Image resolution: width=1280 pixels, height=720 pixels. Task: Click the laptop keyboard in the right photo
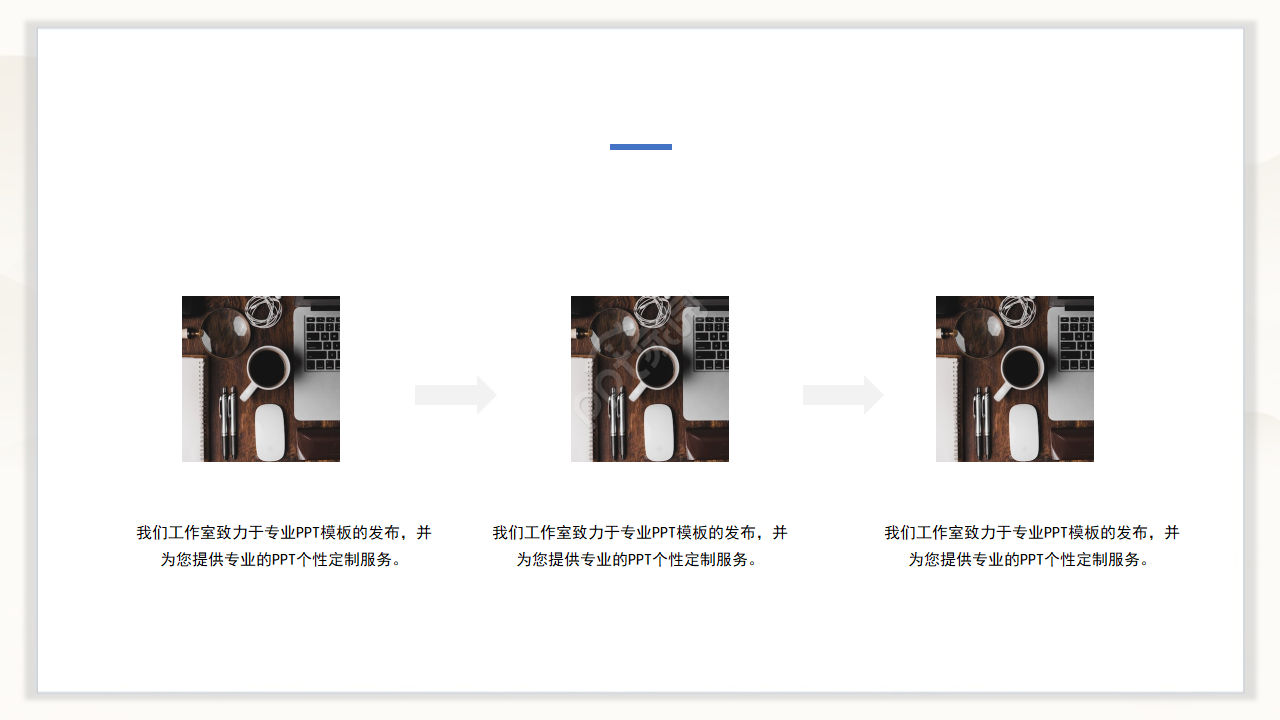click(1077, 343)
